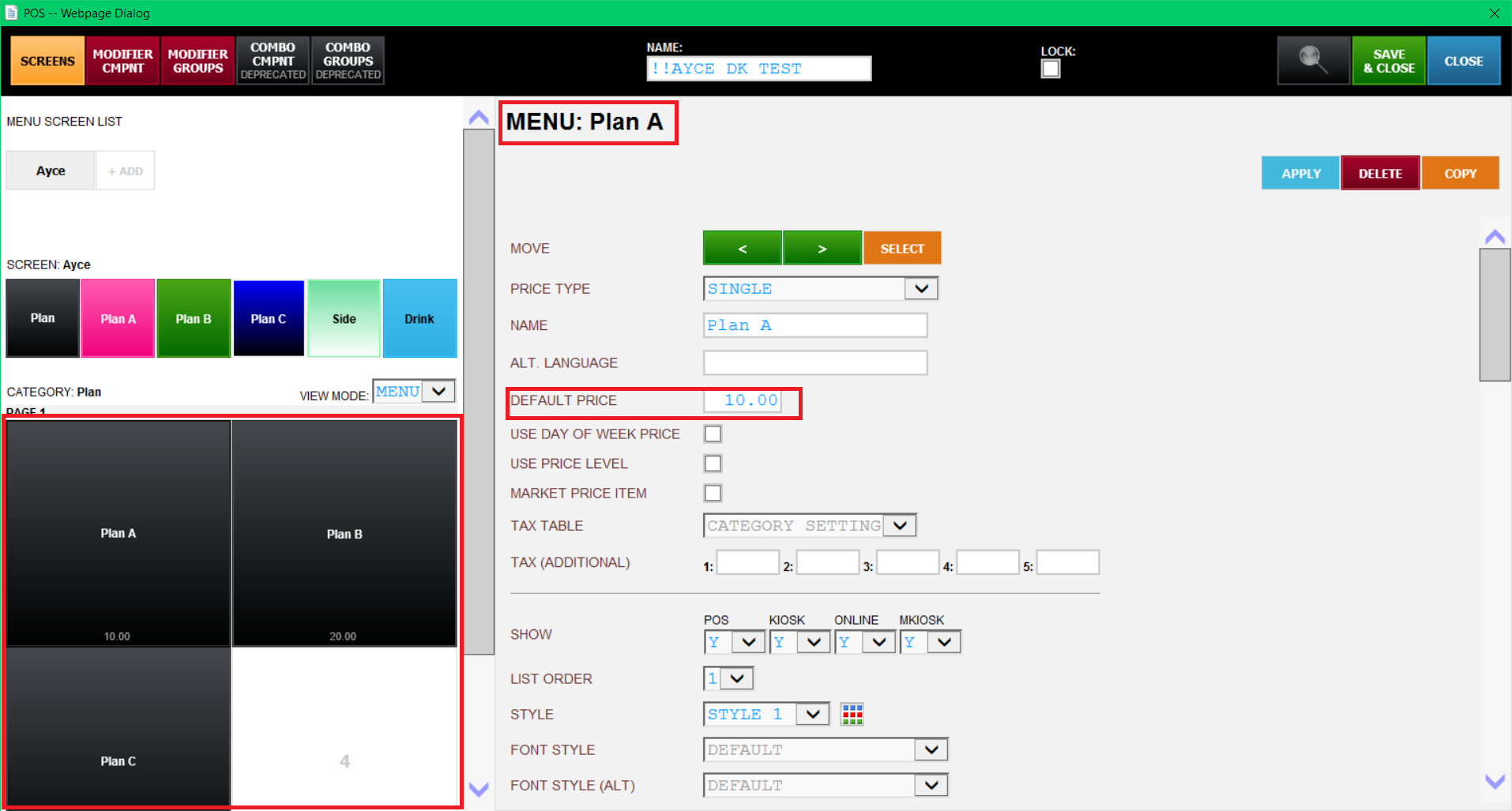Click the up chevron above menu list scrollbar
1512x811 pixels.
(479, 118)
